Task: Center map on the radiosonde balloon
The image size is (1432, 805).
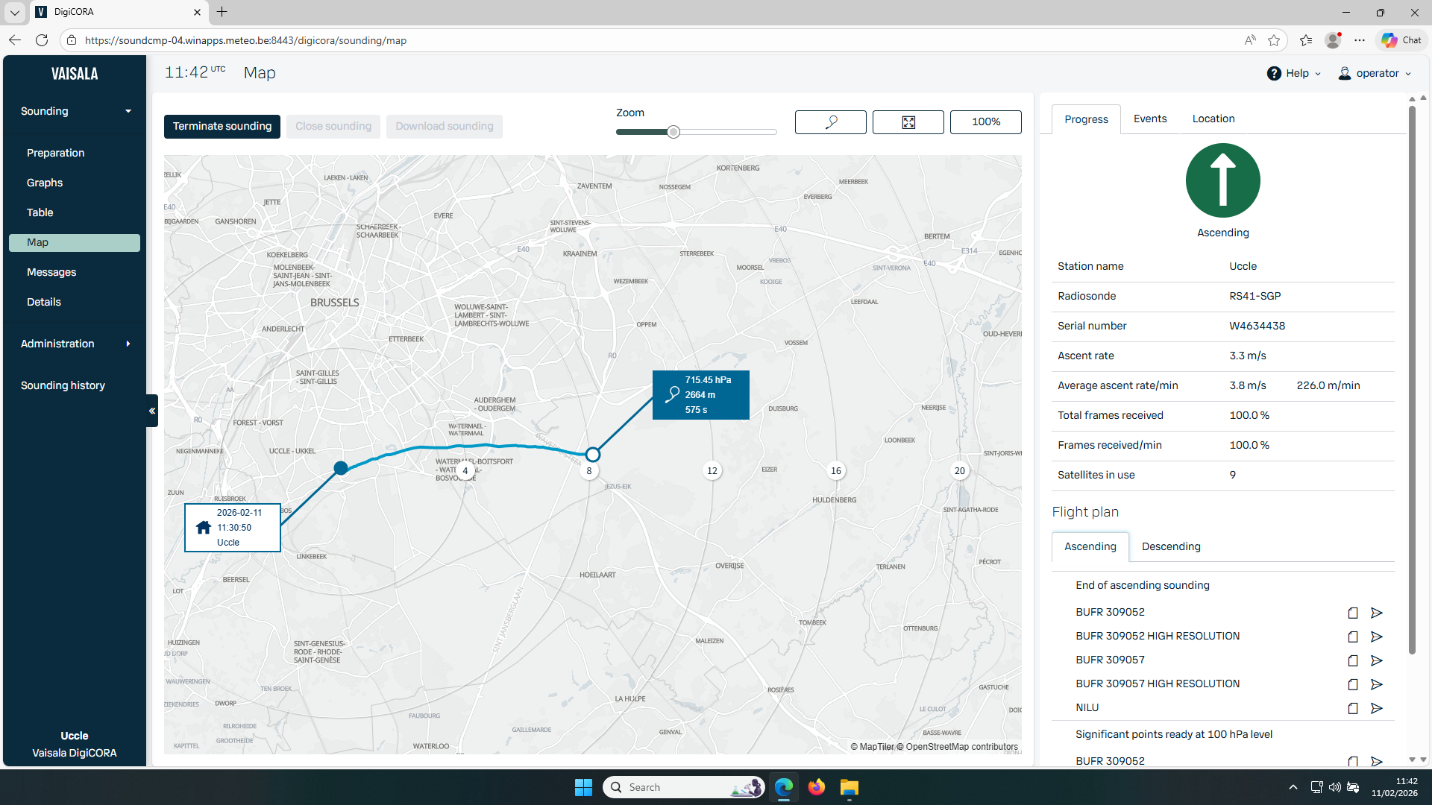Action: tap(831, 122)
